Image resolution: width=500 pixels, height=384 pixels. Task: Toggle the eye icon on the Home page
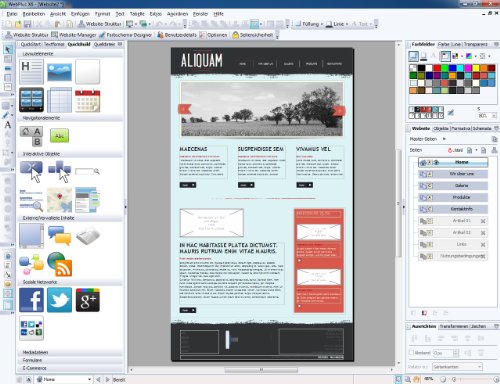point(436,162)
